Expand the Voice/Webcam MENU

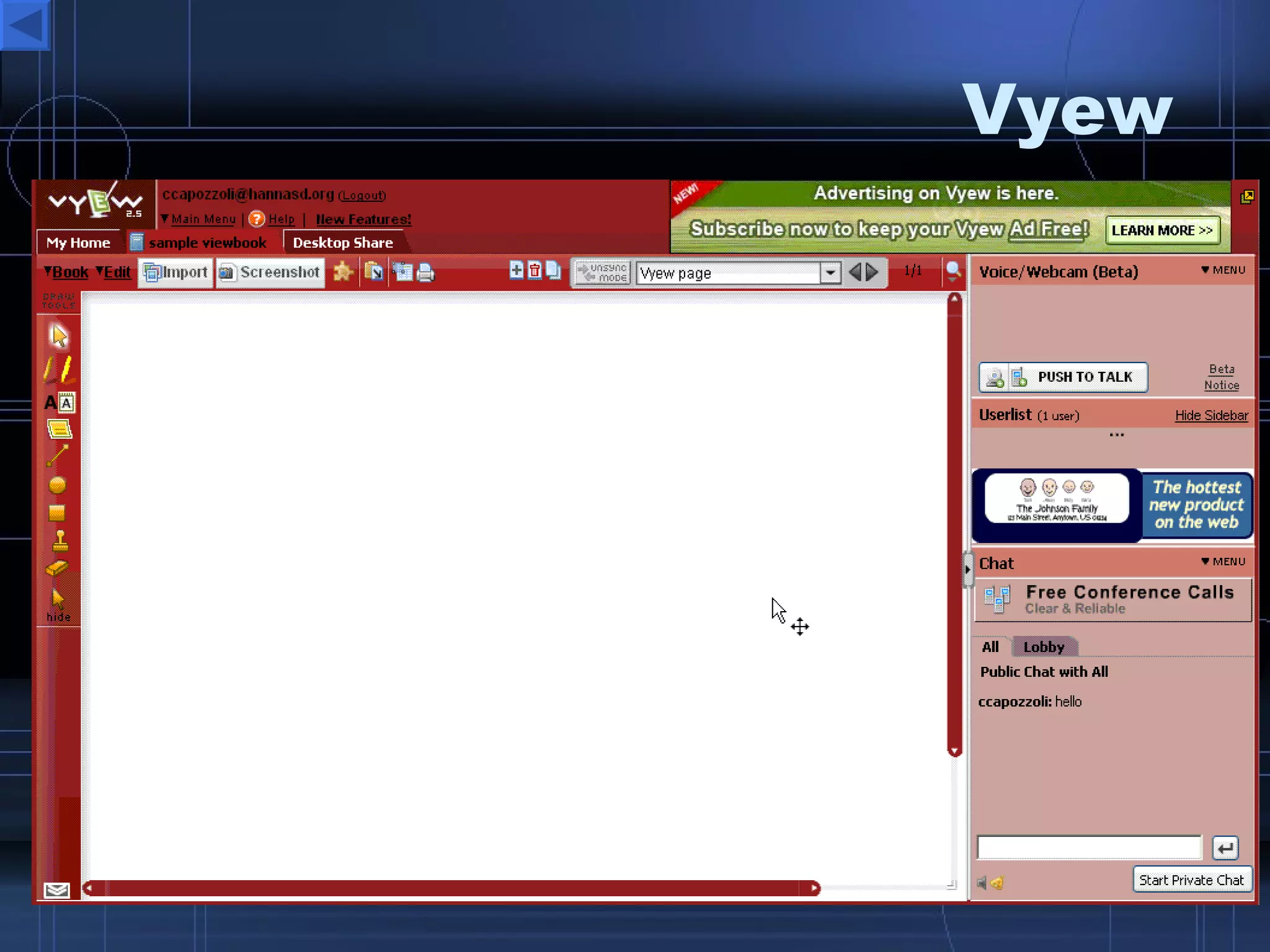click(x=1223, y=270)
